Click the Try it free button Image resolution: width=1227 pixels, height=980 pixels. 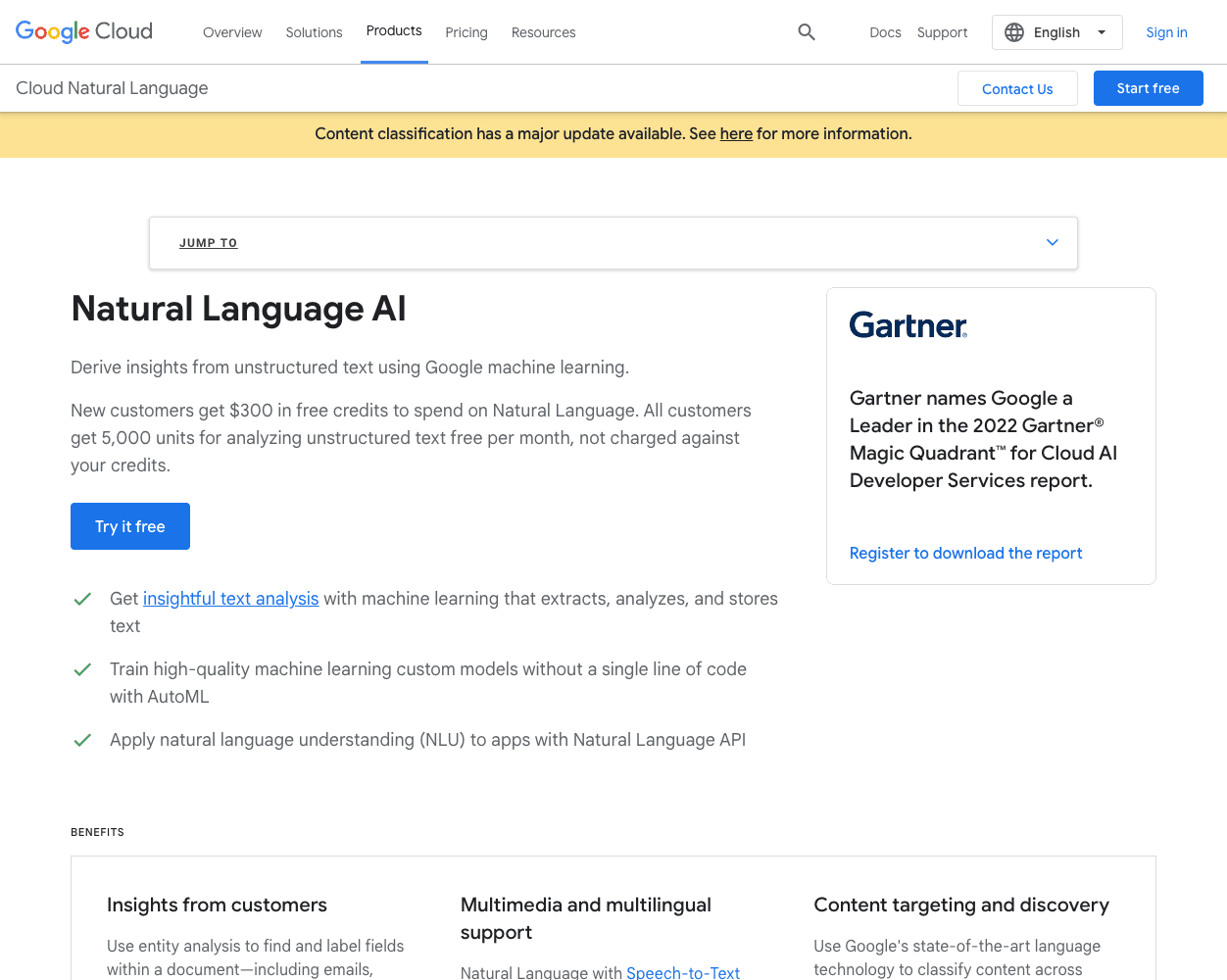(130, 526)
